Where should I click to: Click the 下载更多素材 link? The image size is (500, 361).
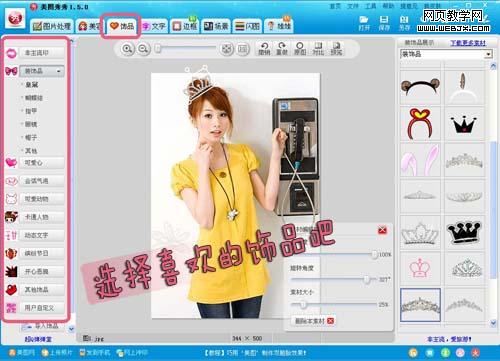468,43
